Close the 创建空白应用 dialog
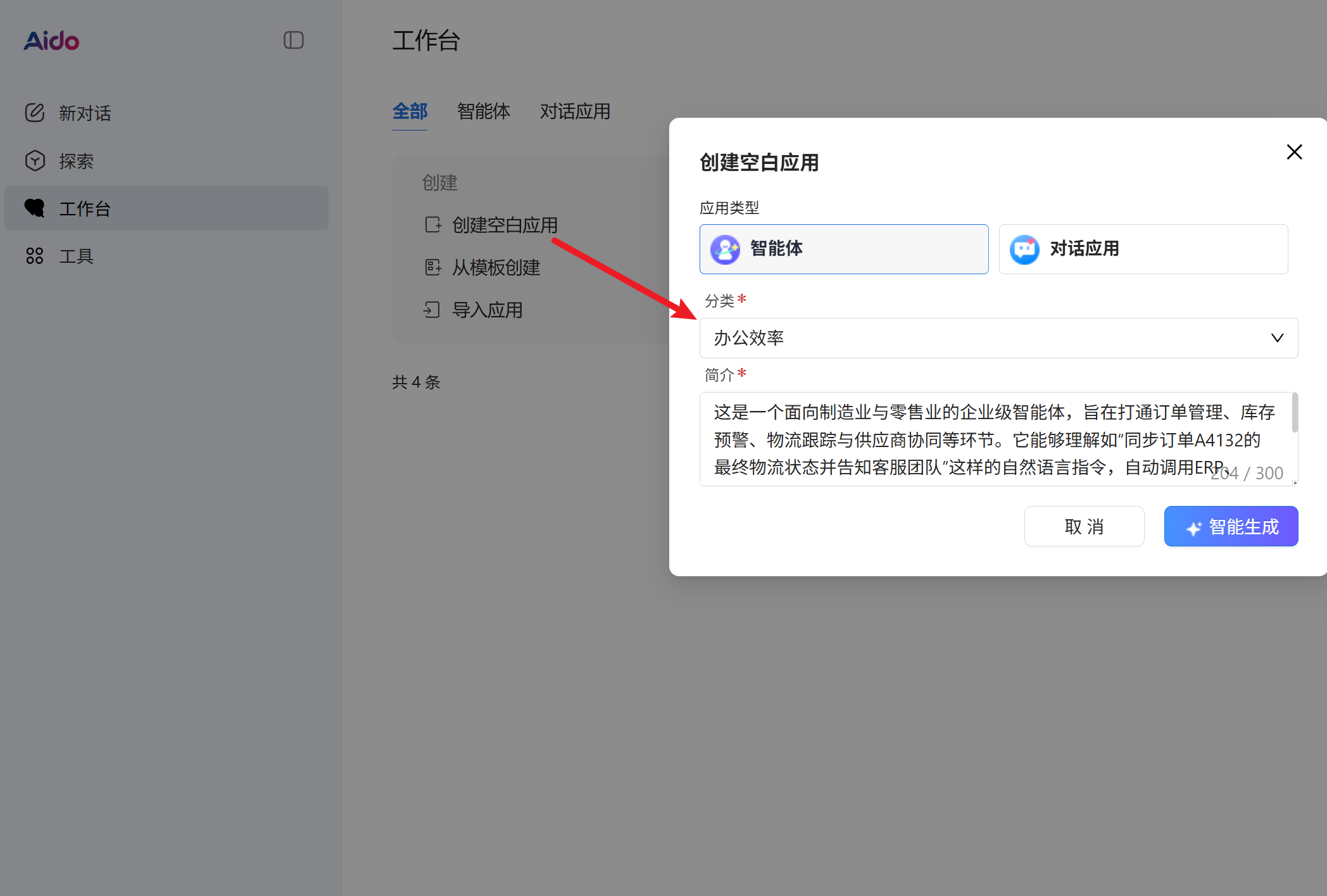This screenshot has width=1327, height=896. click(1294, 152)
